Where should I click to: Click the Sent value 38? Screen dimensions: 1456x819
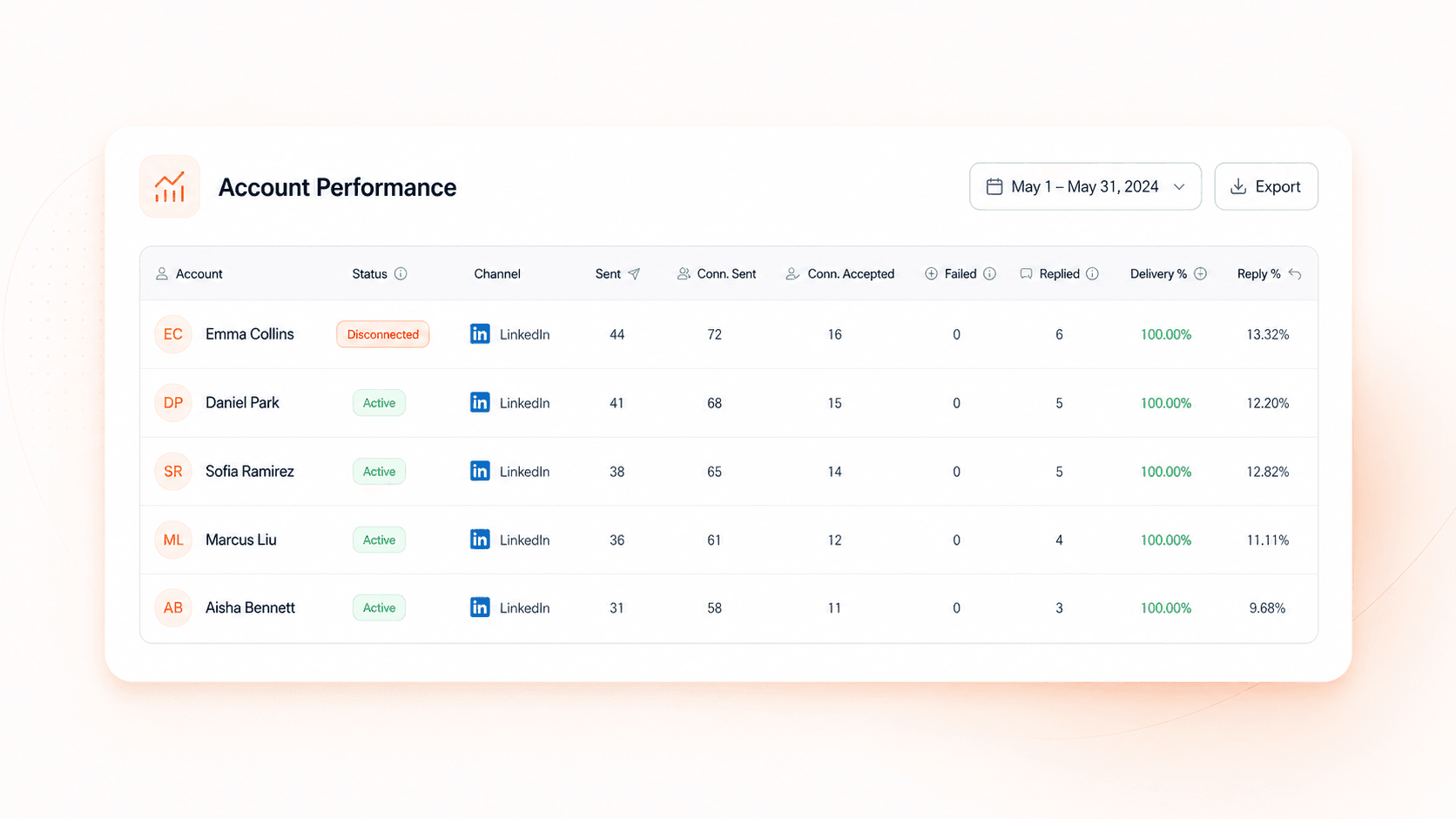pyautogui.click(x=617, y=471)
